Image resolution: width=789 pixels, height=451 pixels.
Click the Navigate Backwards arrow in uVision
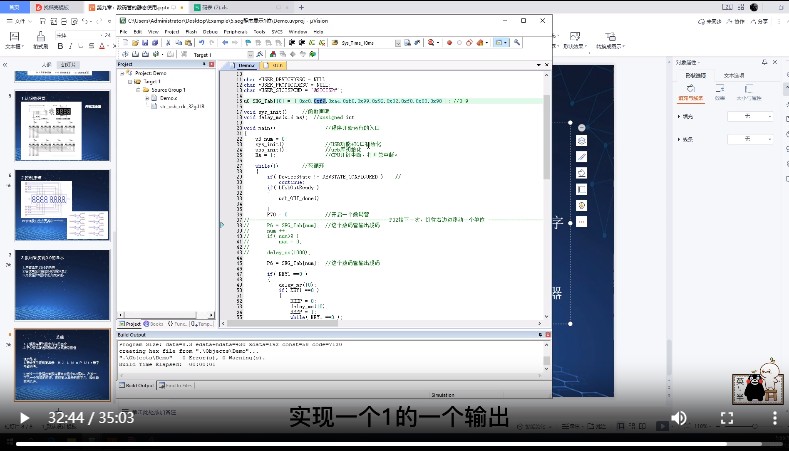click(224, 43)
